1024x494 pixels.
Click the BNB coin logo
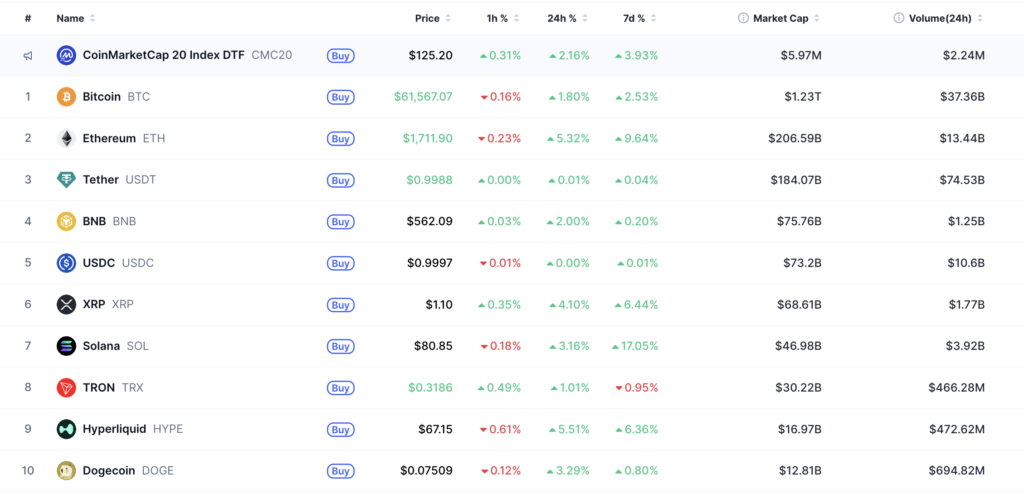click(x=66, y=222)
